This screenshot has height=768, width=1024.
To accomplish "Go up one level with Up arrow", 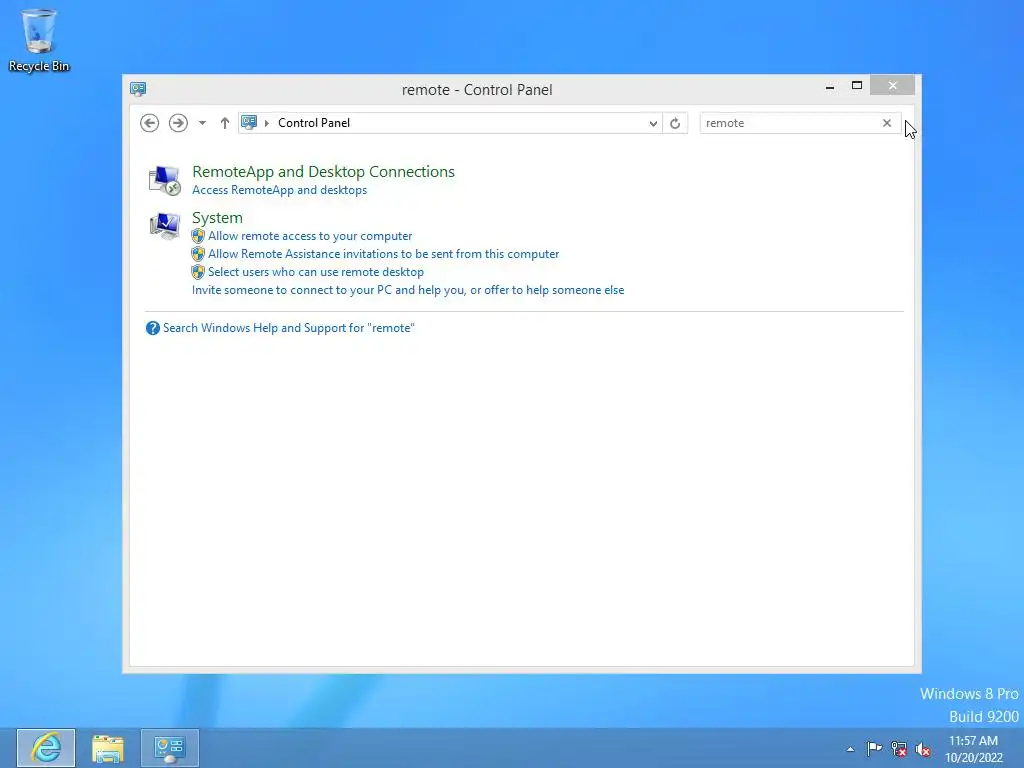I will coord(225,123).
